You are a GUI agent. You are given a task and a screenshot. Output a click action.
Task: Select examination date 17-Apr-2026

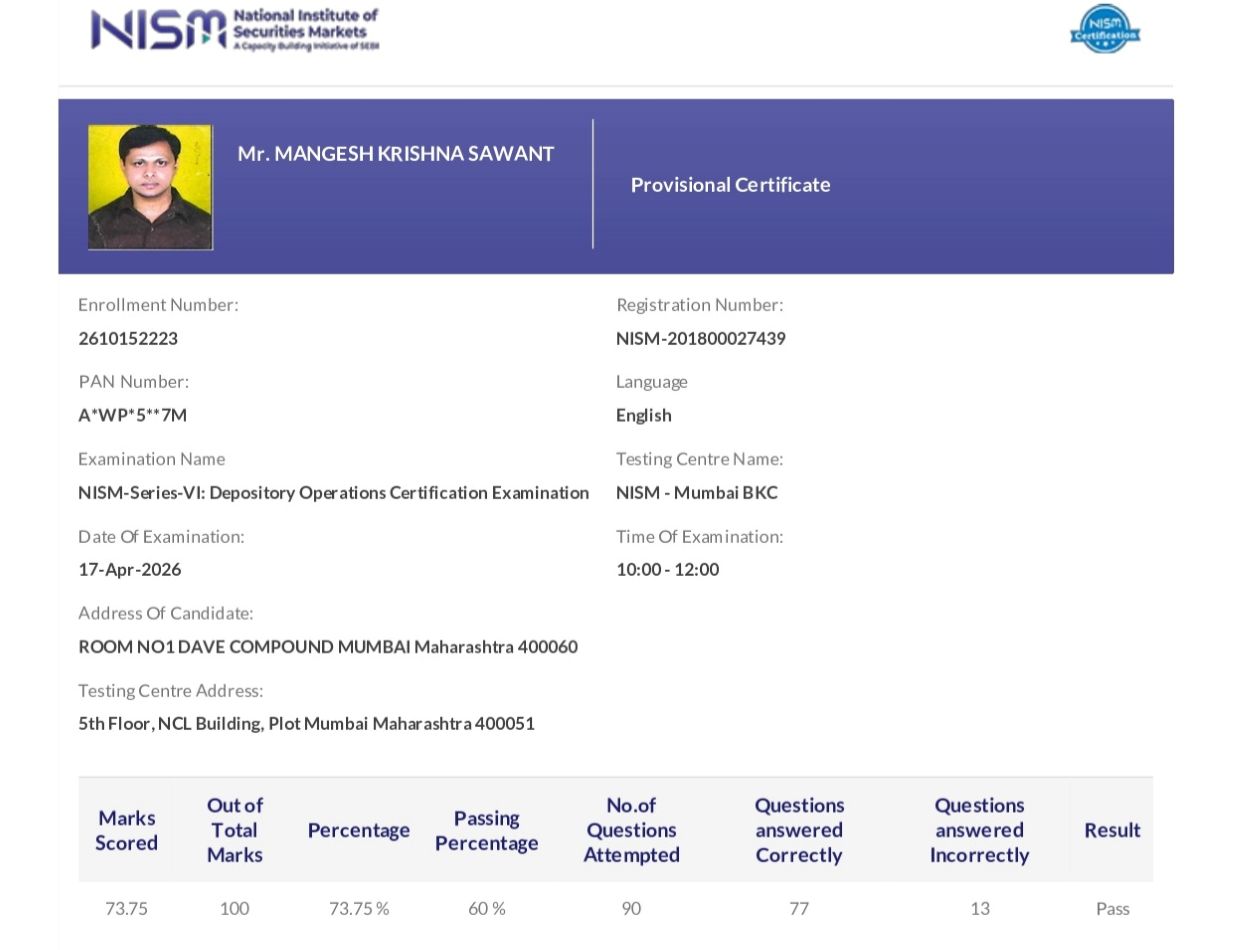[x=130, y=569]
